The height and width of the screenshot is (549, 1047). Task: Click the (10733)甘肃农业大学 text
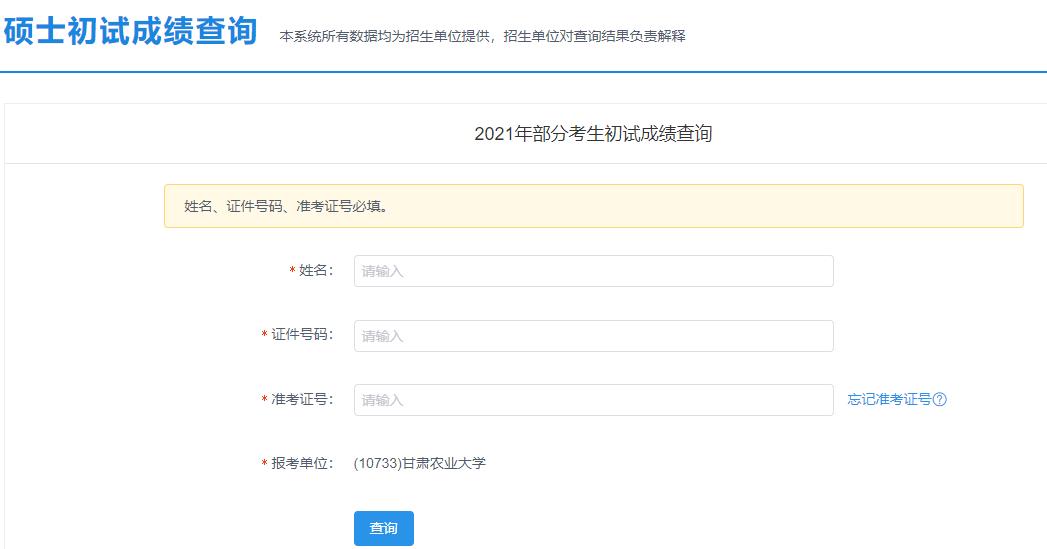(x=420, y=463)
